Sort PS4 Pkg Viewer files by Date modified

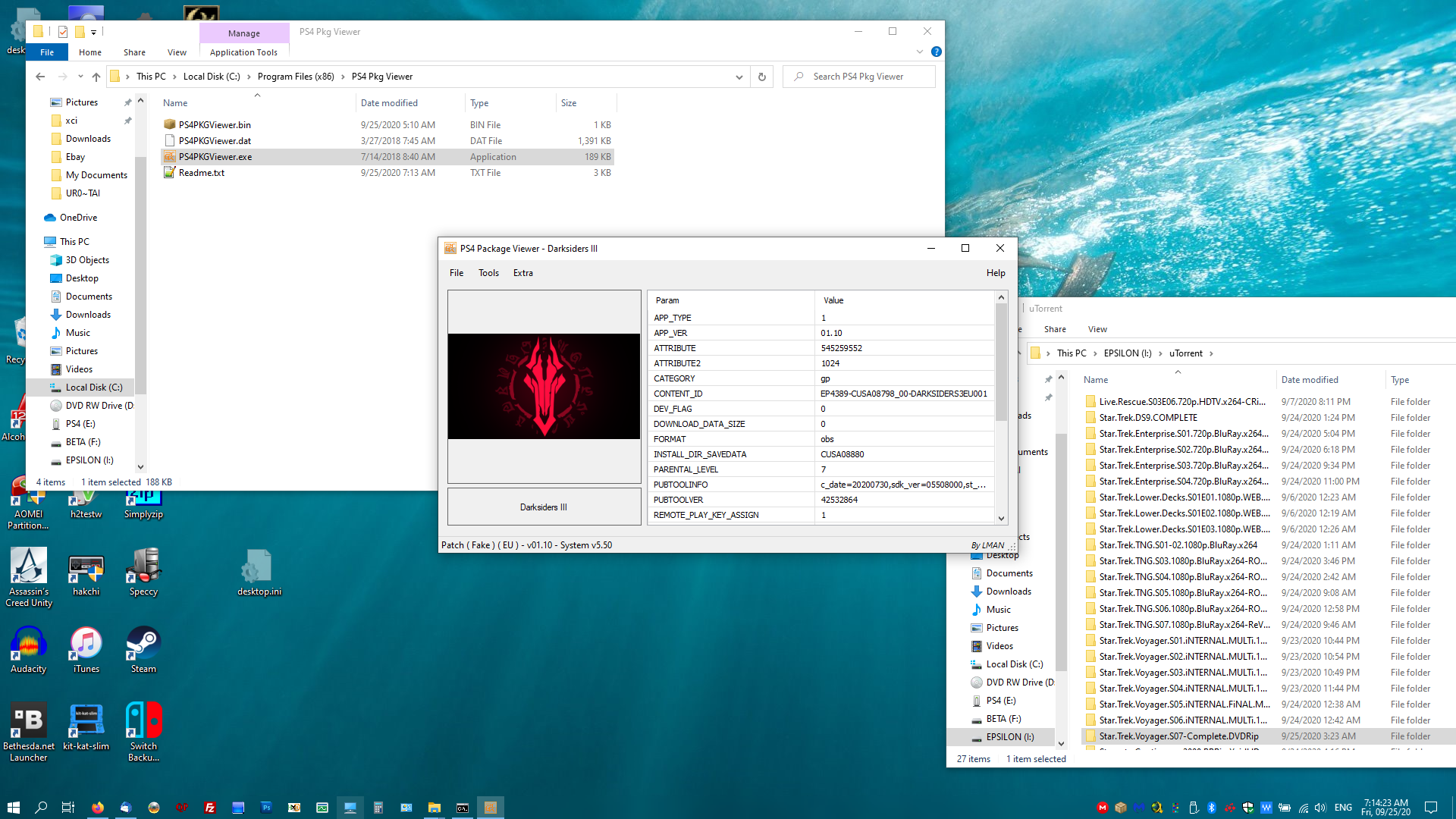(x=409, y=103)
